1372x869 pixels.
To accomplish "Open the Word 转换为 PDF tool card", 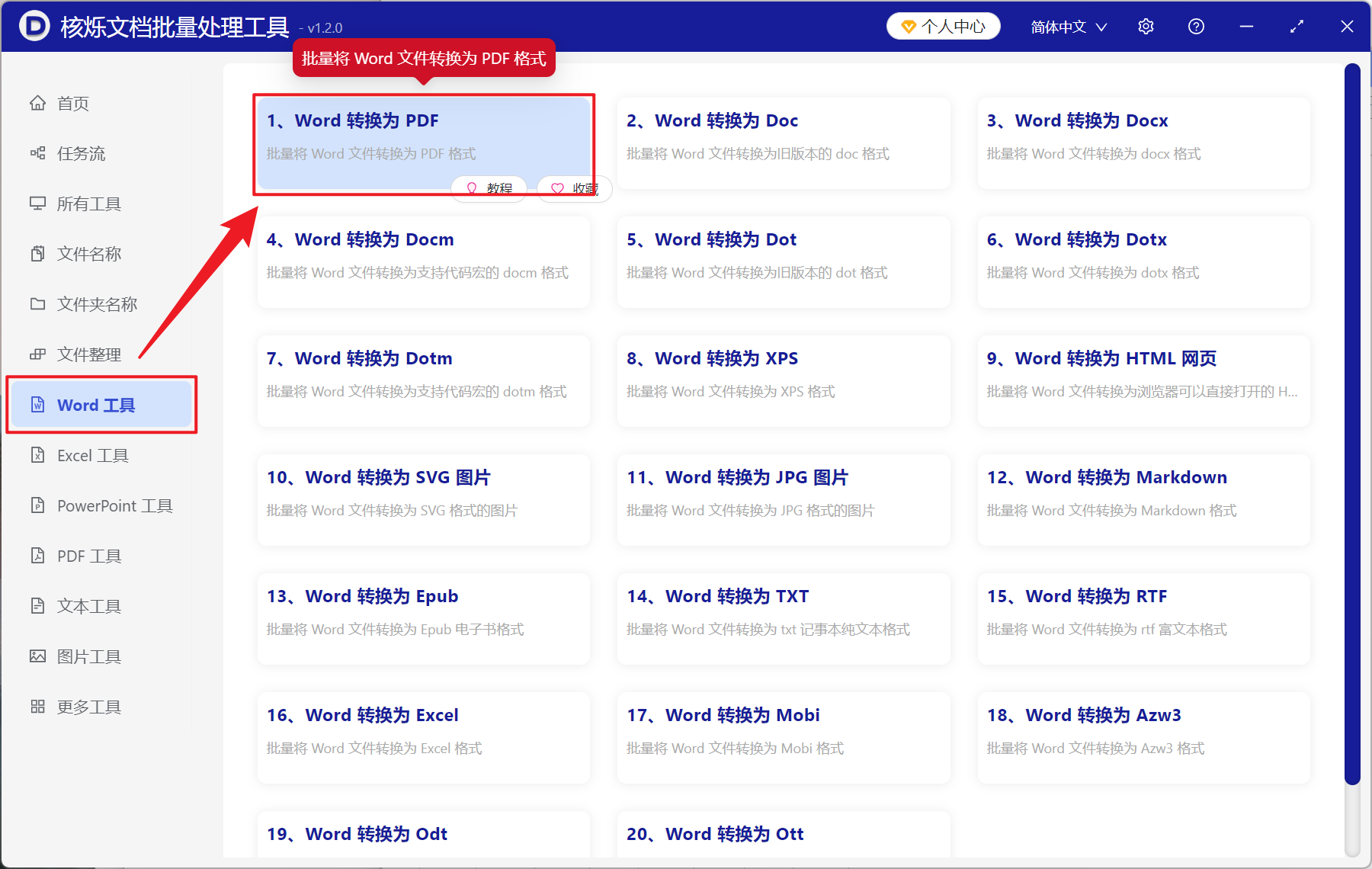I will pos(423,137).
